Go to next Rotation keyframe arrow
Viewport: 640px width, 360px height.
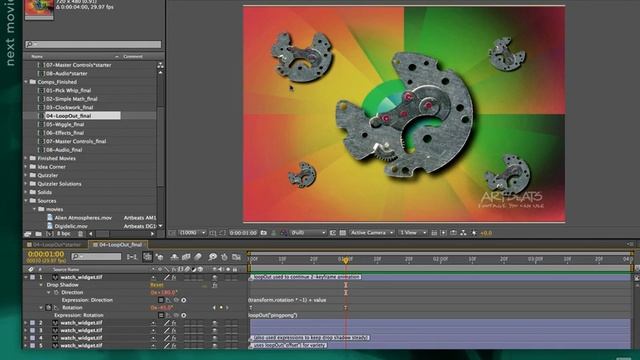228,308
